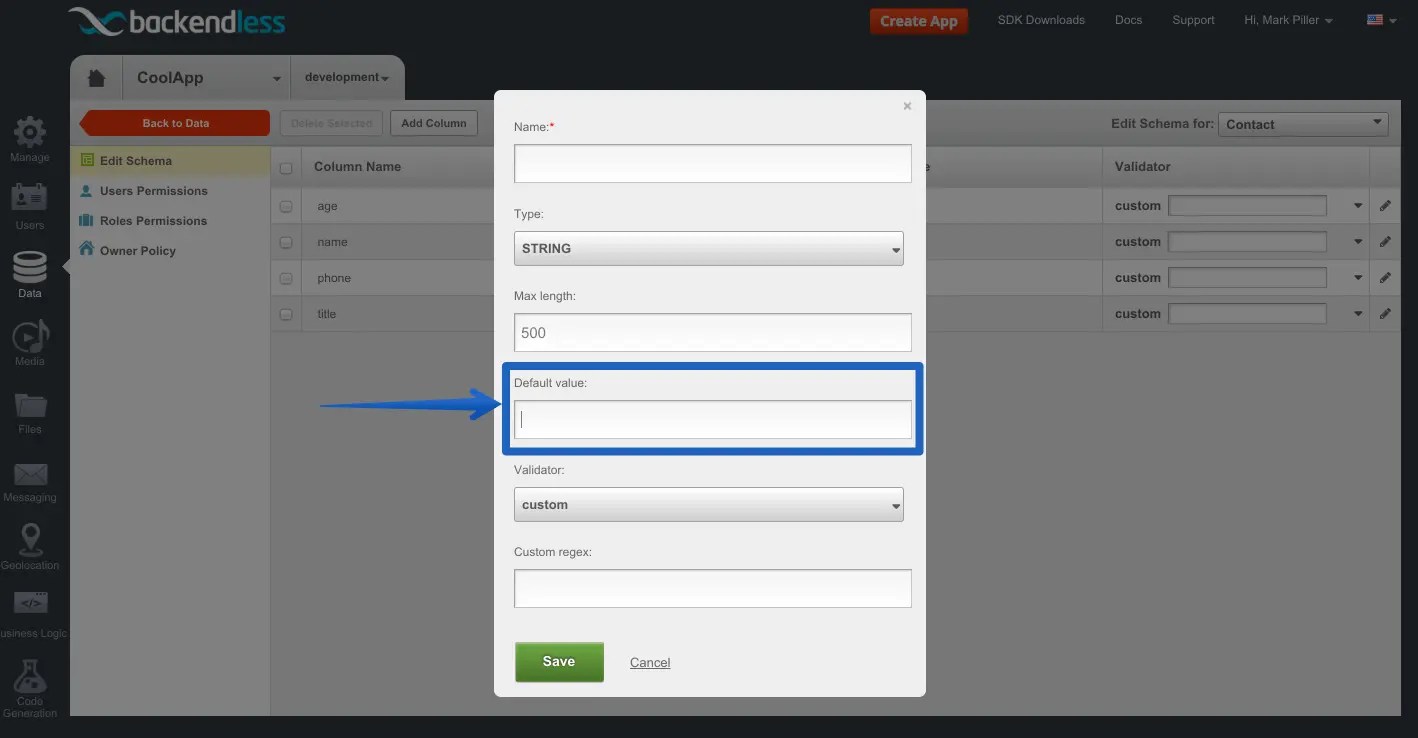Select the checkbox on the phone row

[x=286, y=277]
